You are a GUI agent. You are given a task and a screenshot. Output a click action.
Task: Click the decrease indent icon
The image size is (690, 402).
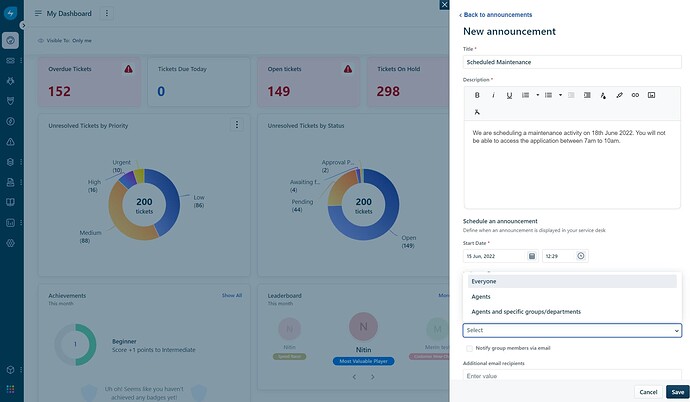point(571,95)
